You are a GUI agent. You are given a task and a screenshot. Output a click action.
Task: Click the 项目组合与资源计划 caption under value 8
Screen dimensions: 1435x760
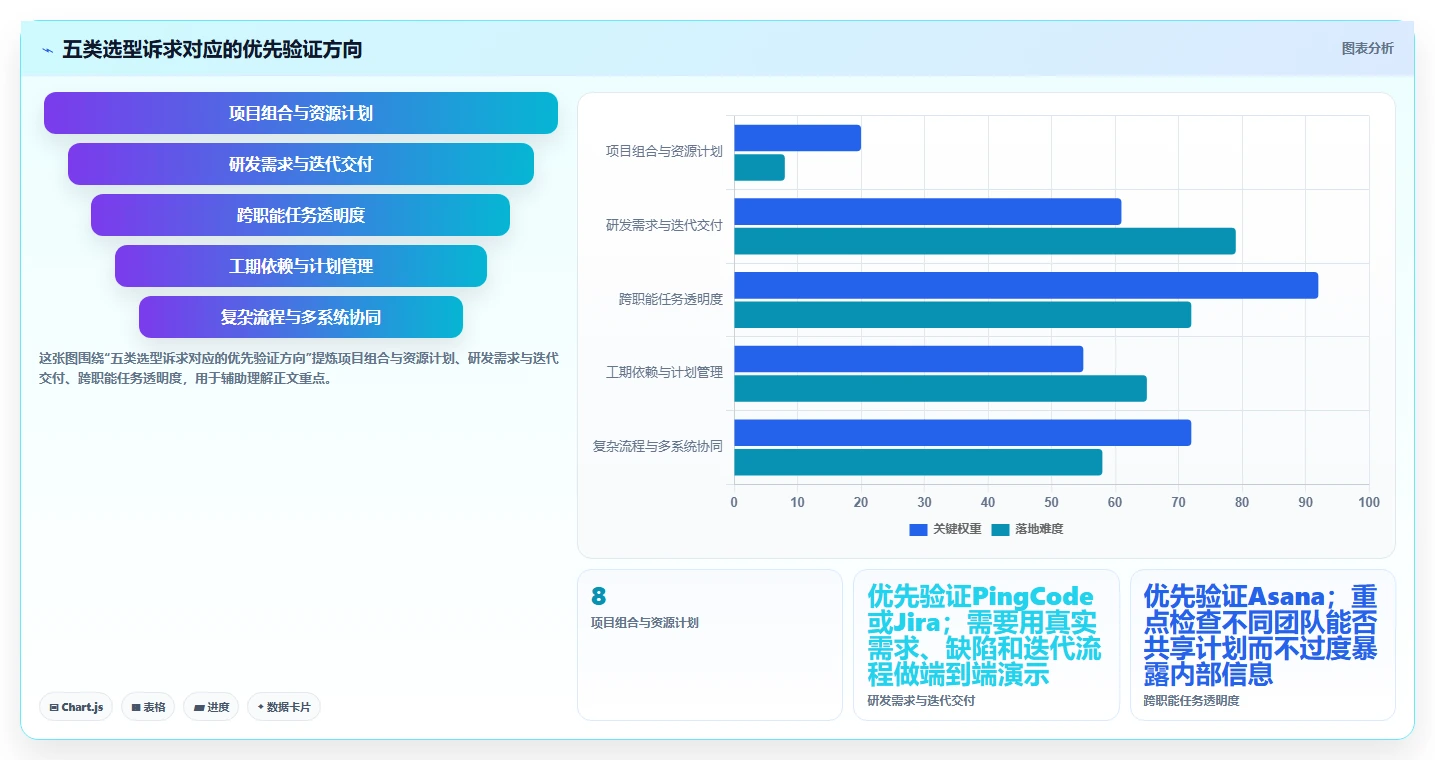point(645,622)
